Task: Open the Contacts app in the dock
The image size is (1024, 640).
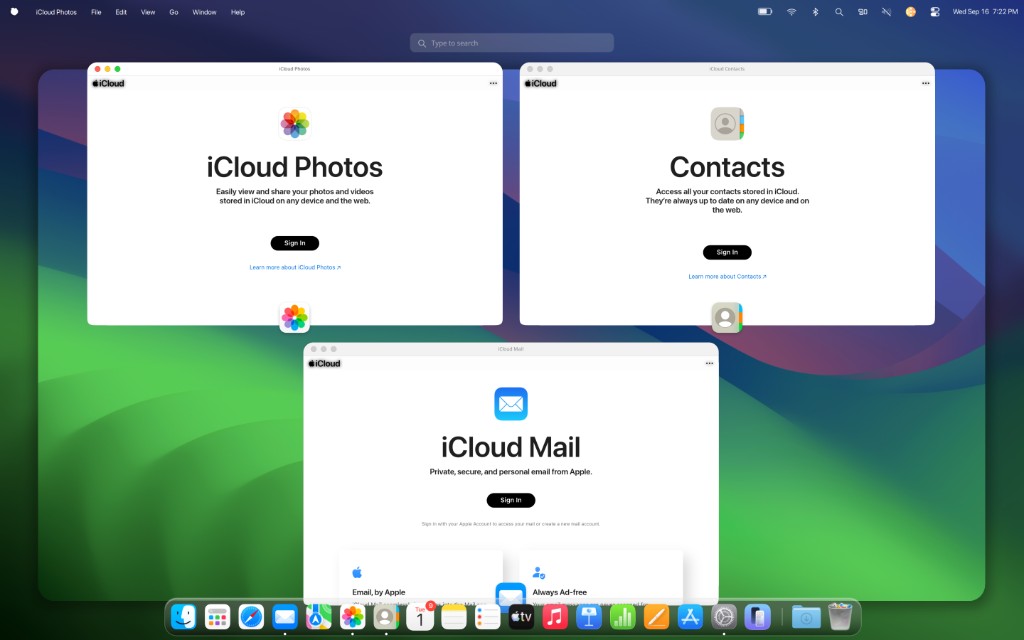Action: click(386, 616)
